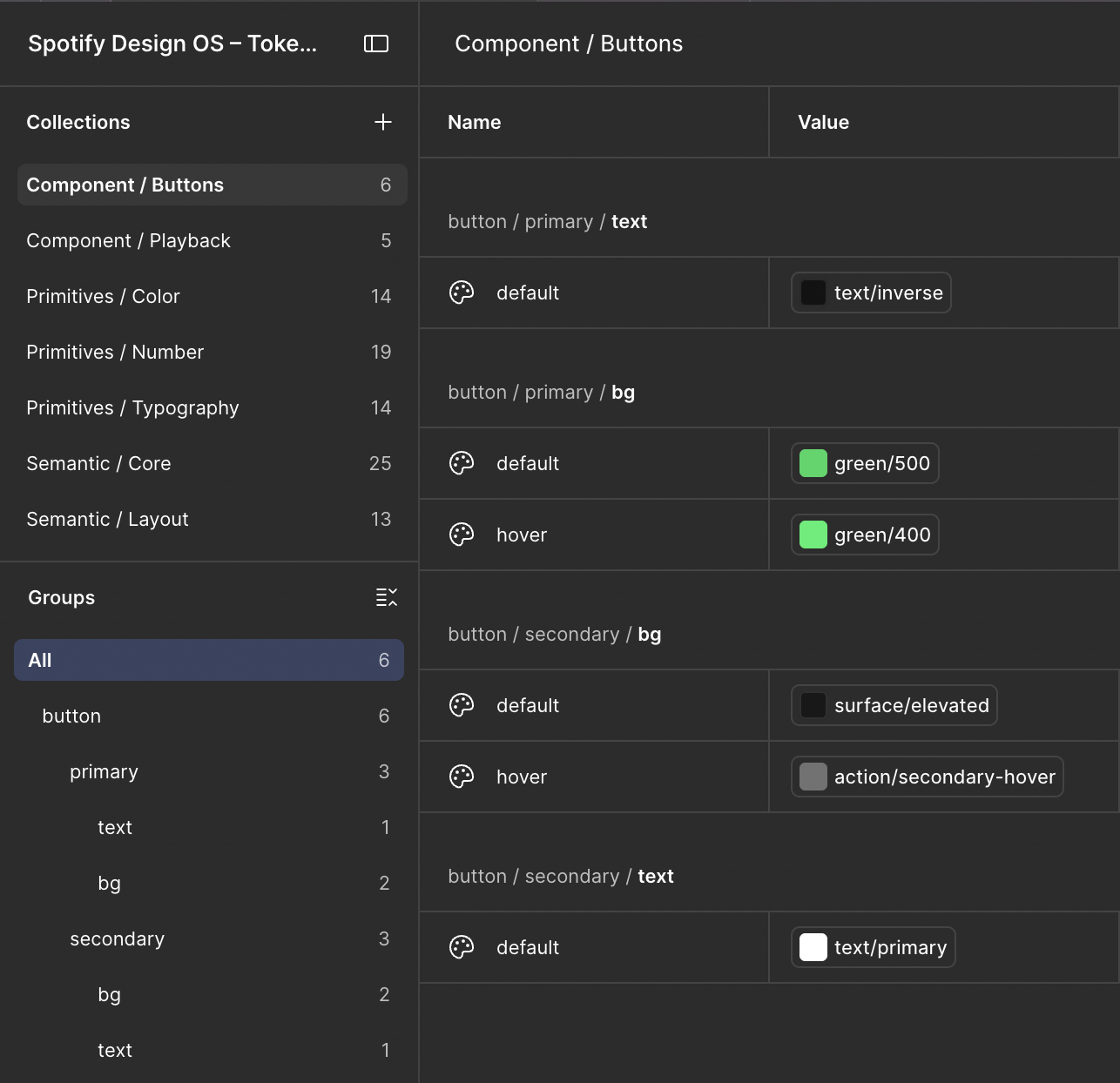Click palette icon for primary bg default
The width and height of the screenshot is (1120, 1083).
click(x=462, y=463)
